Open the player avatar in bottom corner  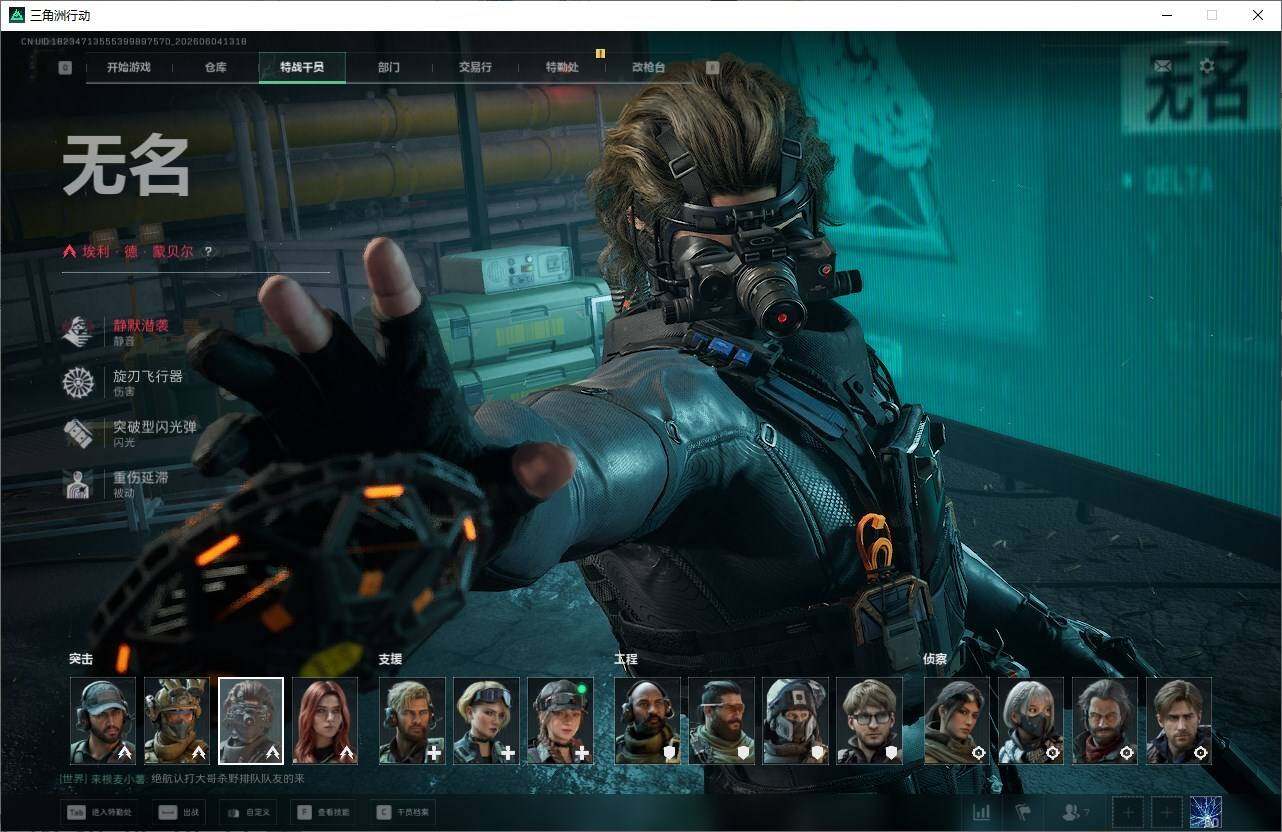1206,812
